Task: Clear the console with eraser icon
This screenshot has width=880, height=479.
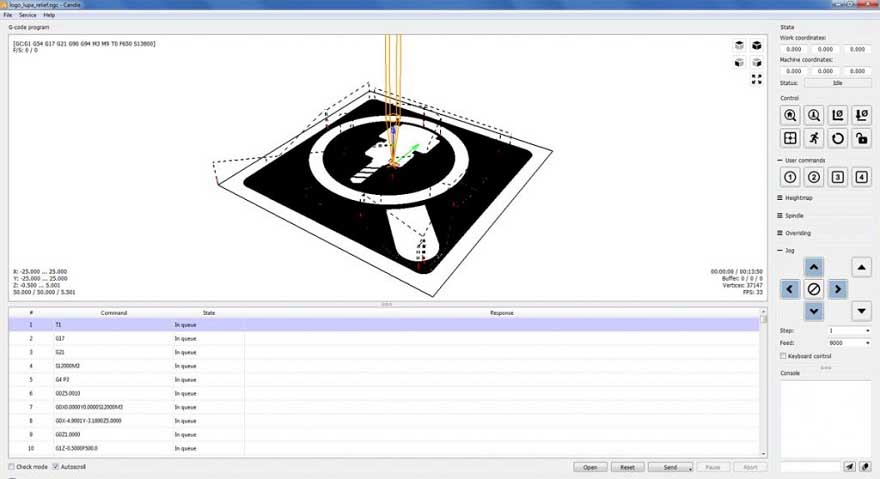Action: point(865,467)
